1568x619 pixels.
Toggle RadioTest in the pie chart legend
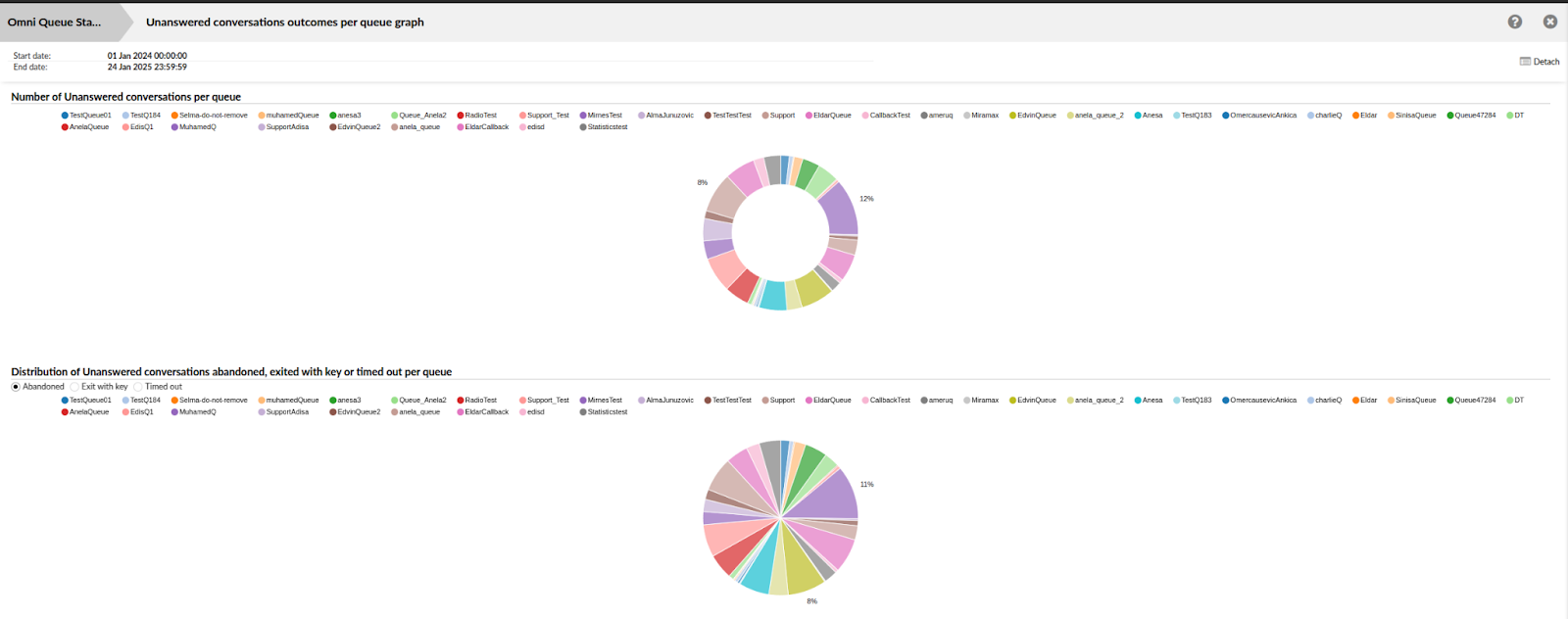(x=476, y=401)
